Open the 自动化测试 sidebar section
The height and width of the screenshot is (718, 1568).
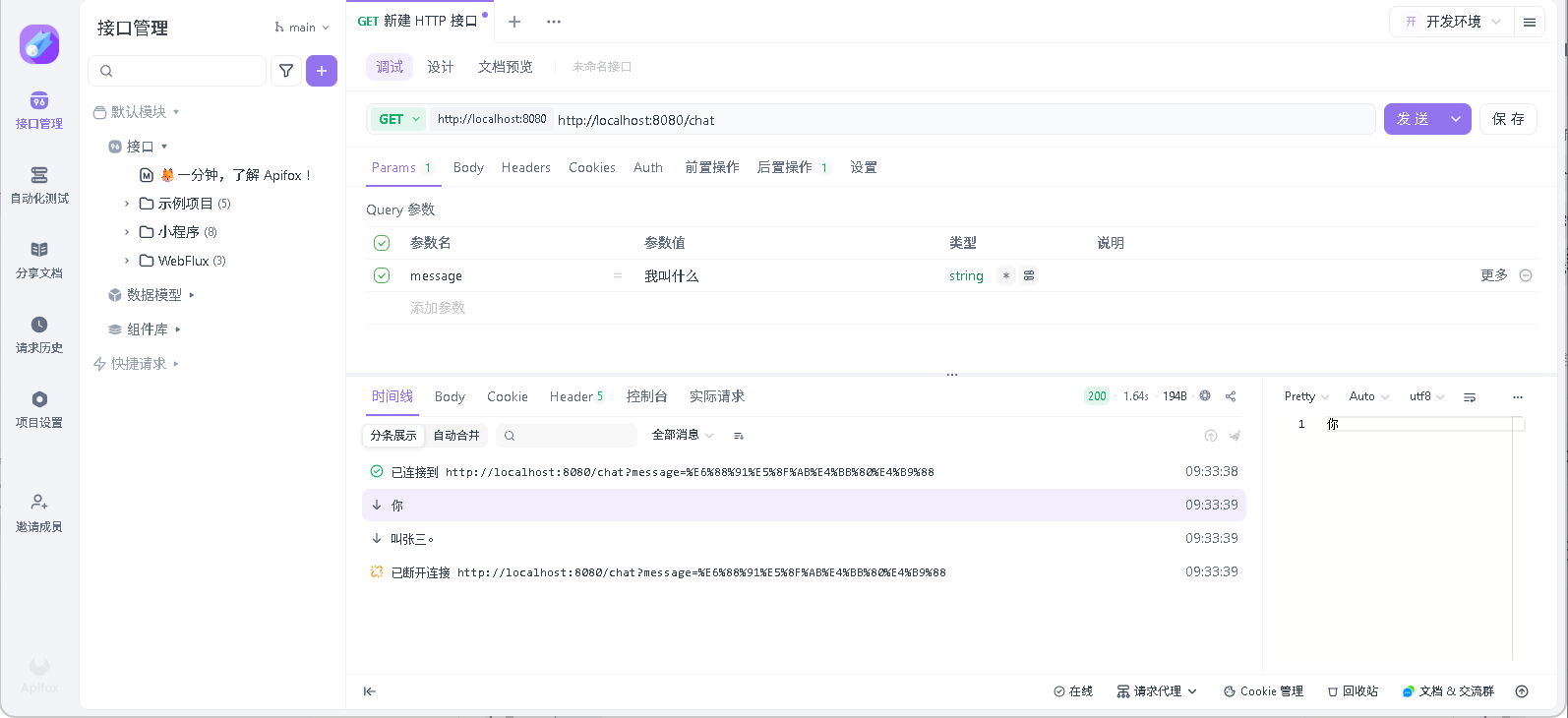[39, 186]
